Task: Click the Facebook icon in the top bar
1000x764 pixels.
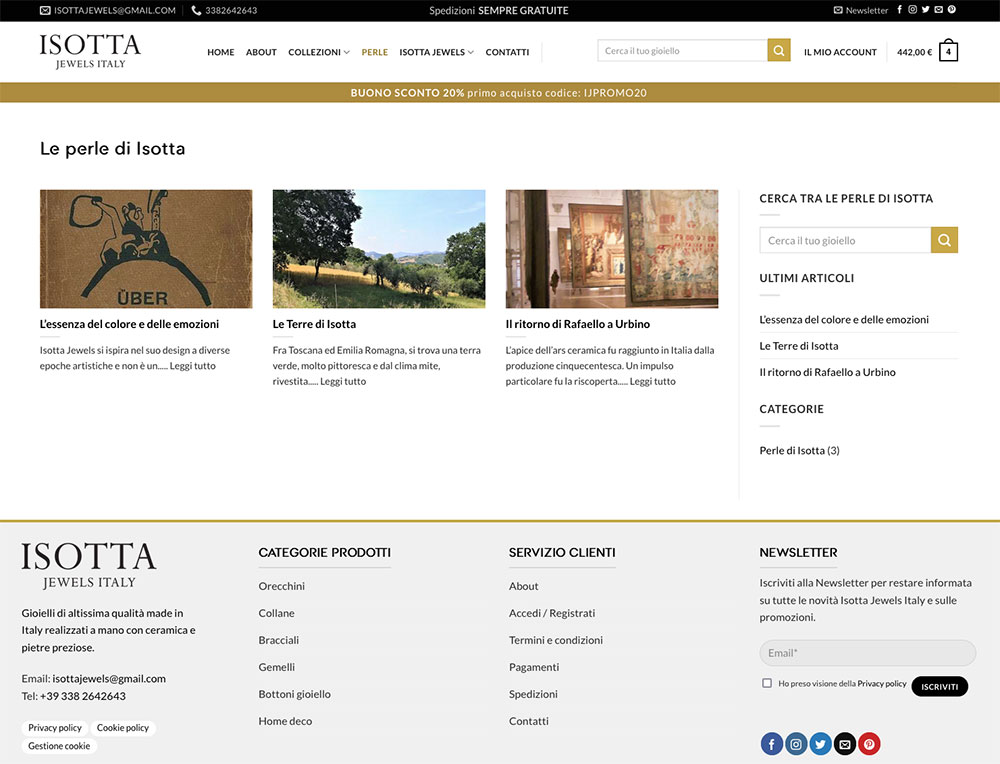Action: [x=900, y=10]
